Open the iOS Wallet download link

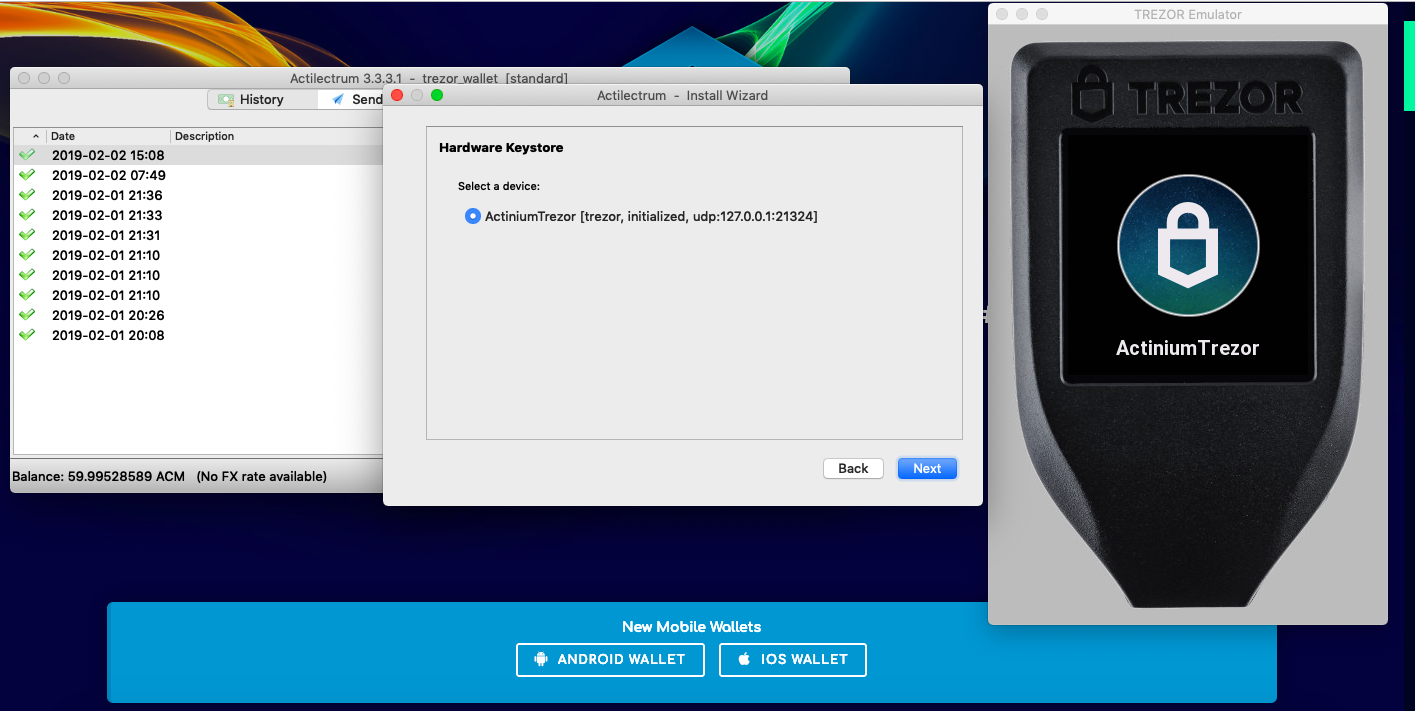click(x=793, y=660)
